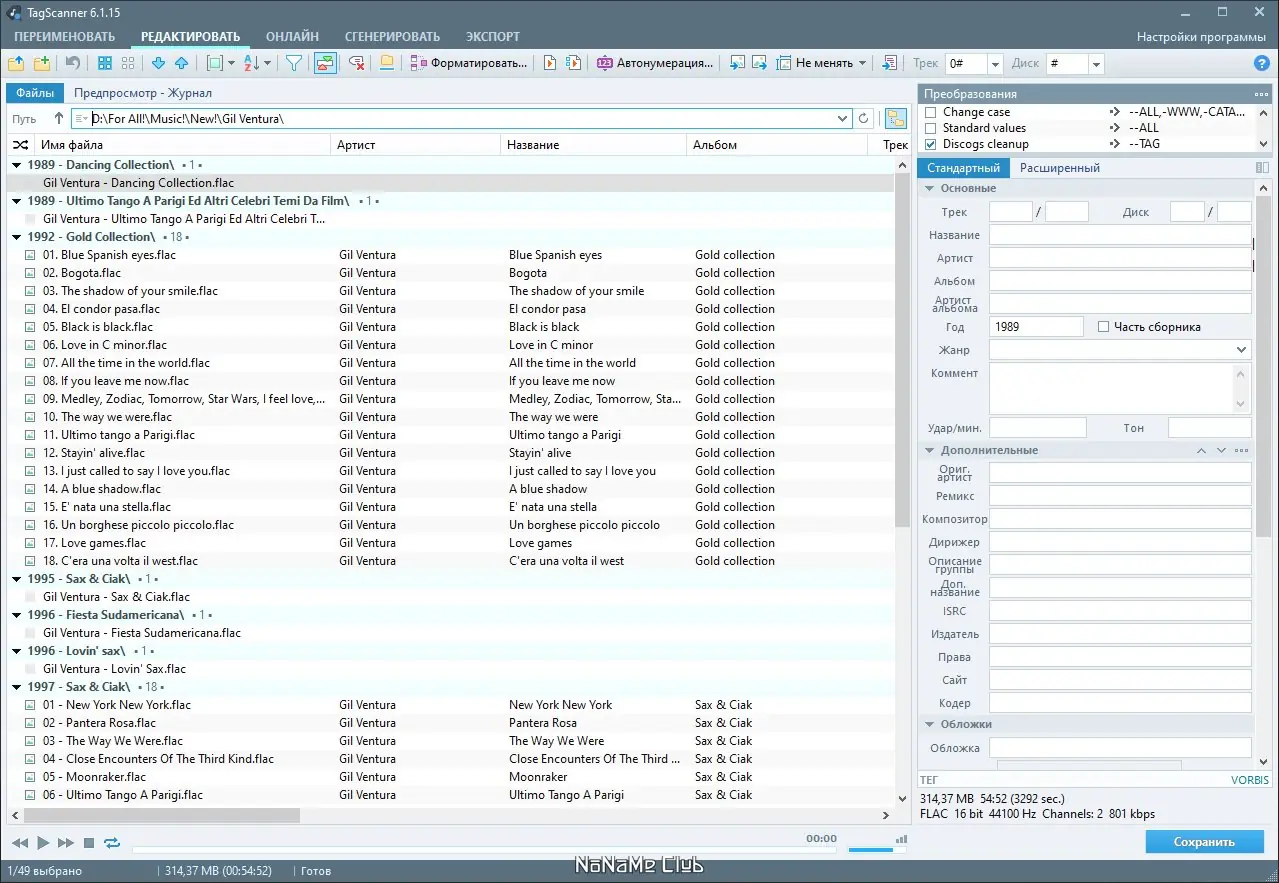Play the selected track
Image resolution: width=1279 pixels, height=883 pixels.
[x=43, y=843]
